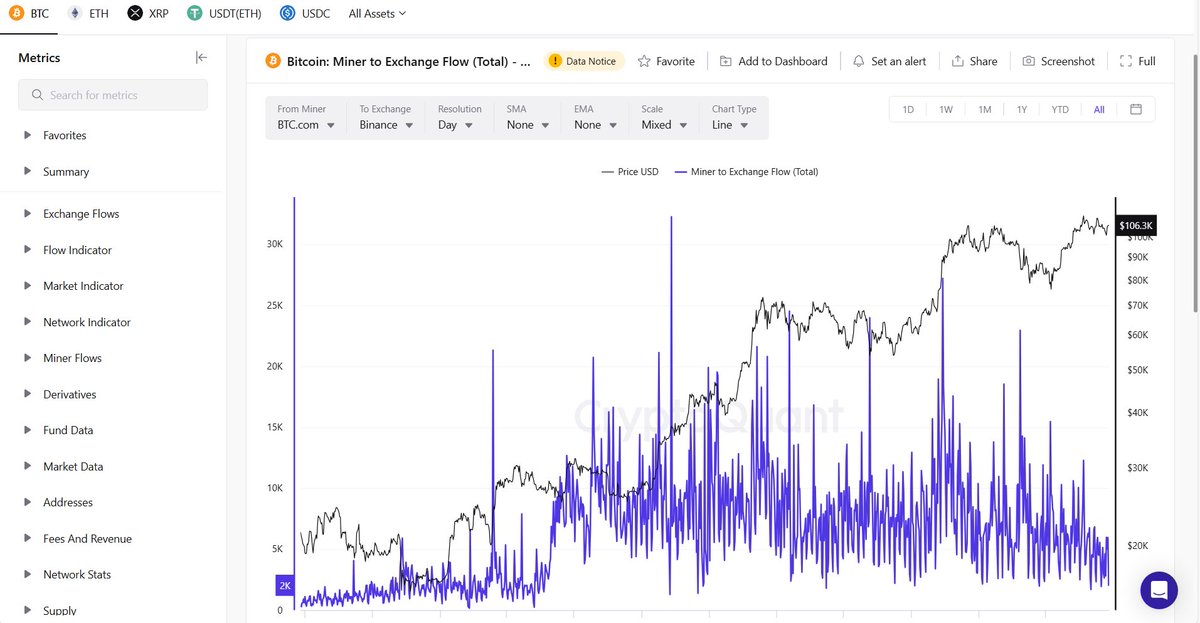The image size is (1200, 623).
Task: Click Set an alert bell button
Action: (889, 61)
